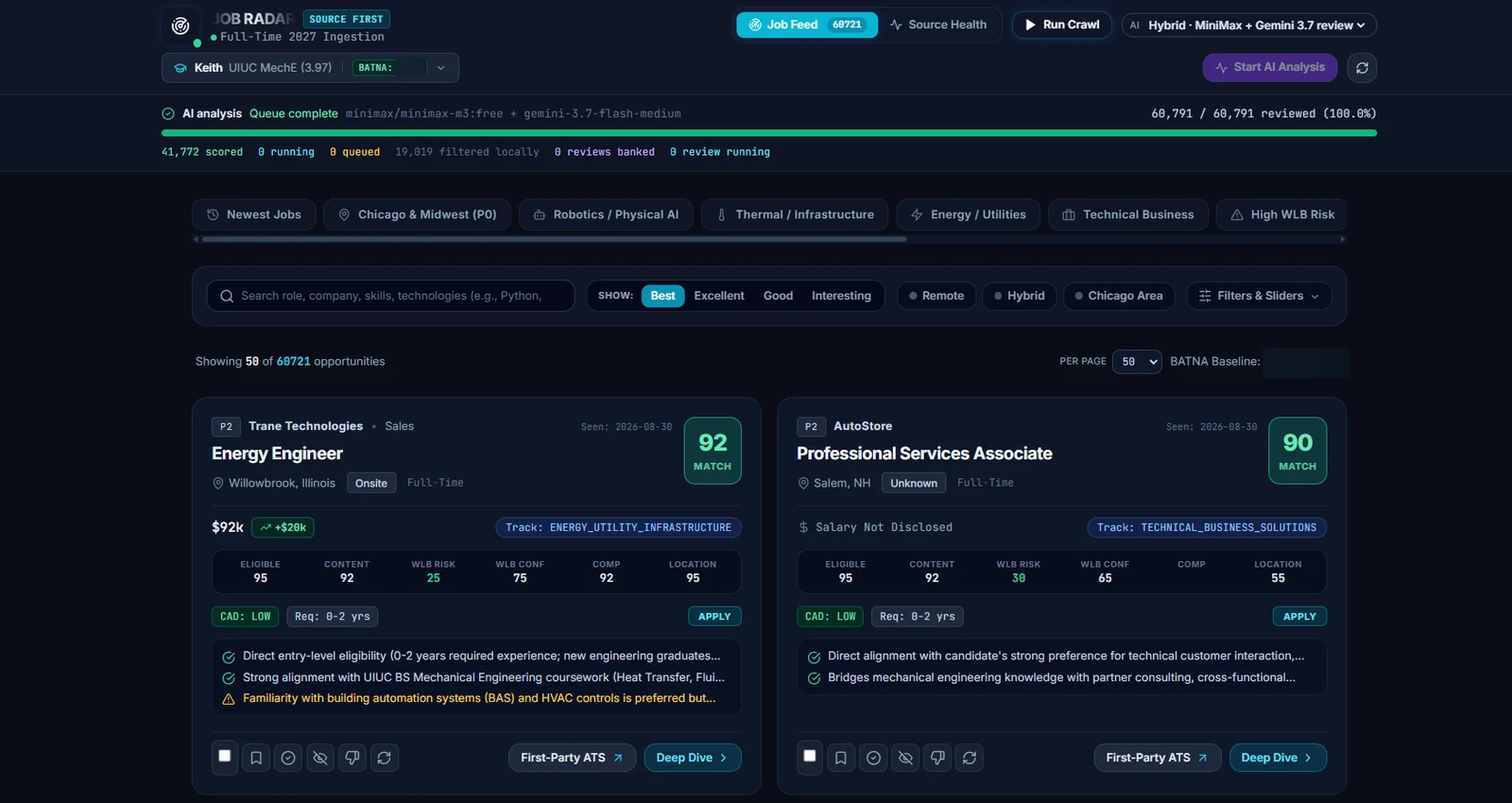This screenshot has height=803, width=1512.
Task: Click the dollar icon by Salary Not Disclosed
Action: tap(803, 527)
